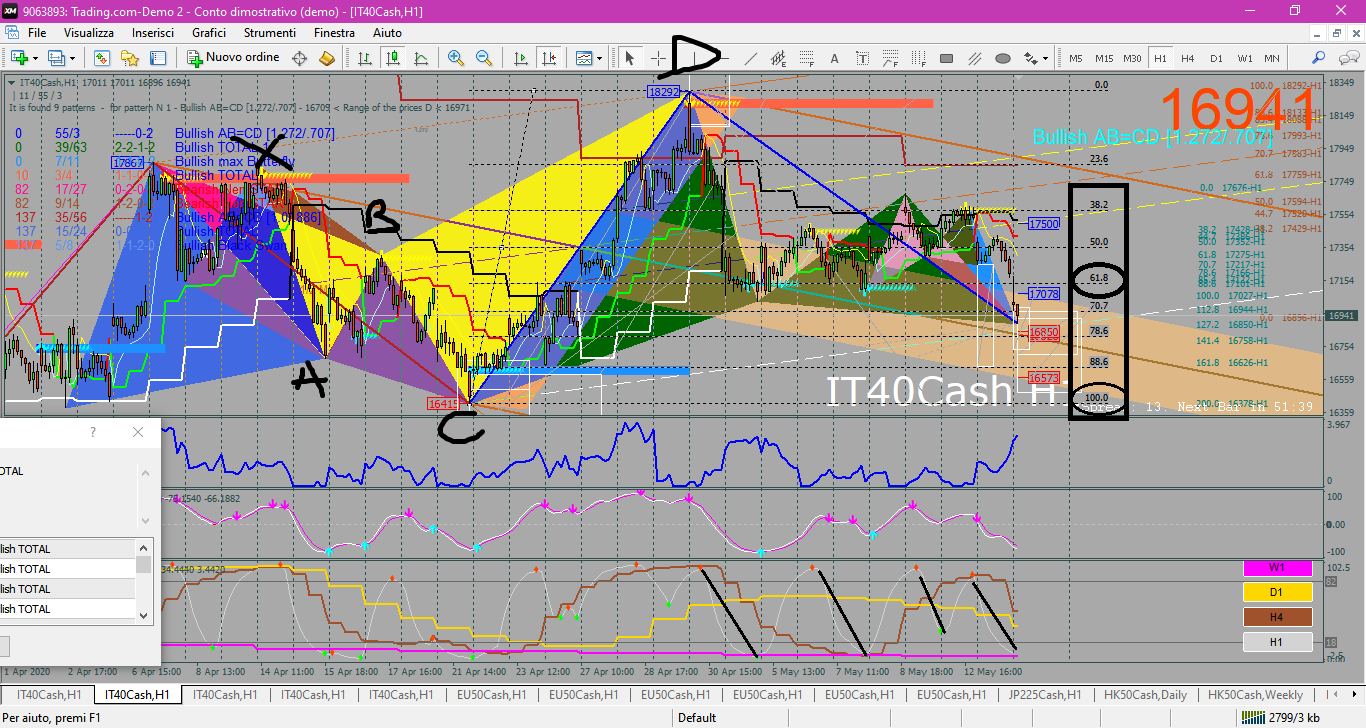Open the profiles icon

tap(57, 58)
